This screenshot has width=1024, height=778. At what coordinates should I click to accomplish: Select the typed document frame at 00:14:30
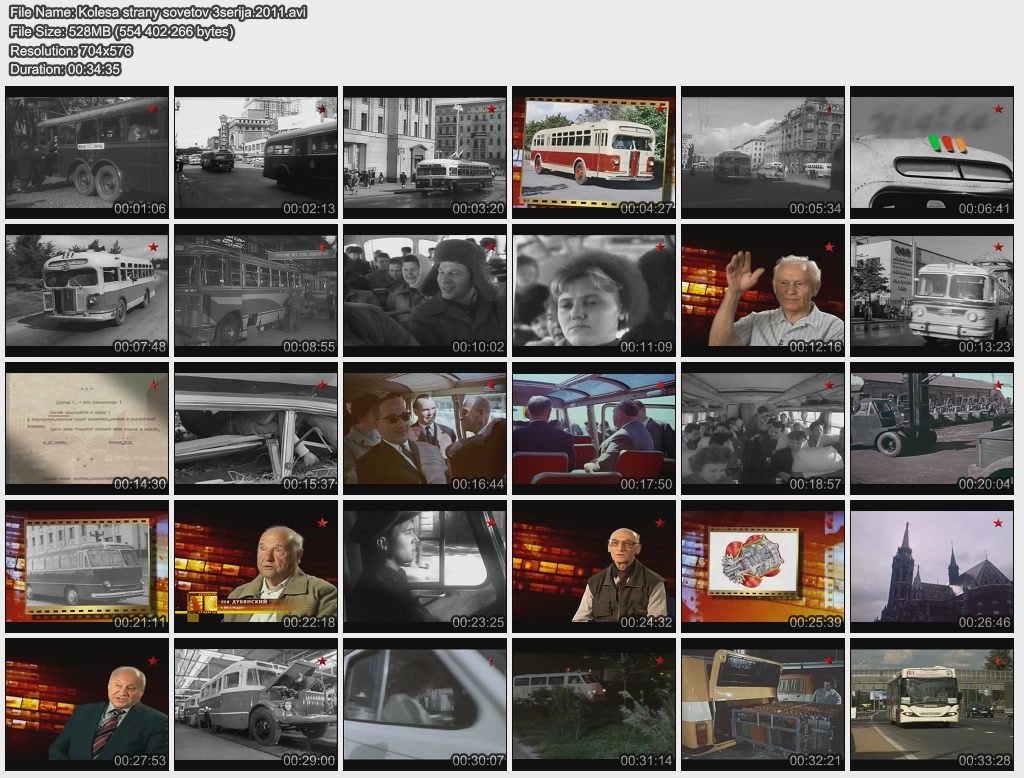pyautogui.click(x=87, y=428)
